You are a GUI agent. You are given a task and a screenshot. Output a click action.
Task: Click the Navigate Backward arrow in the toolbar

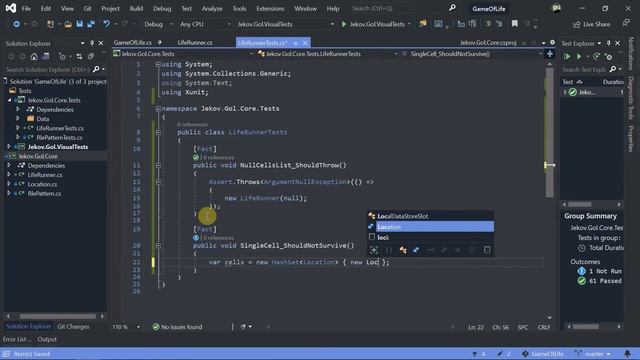point(16,24)
